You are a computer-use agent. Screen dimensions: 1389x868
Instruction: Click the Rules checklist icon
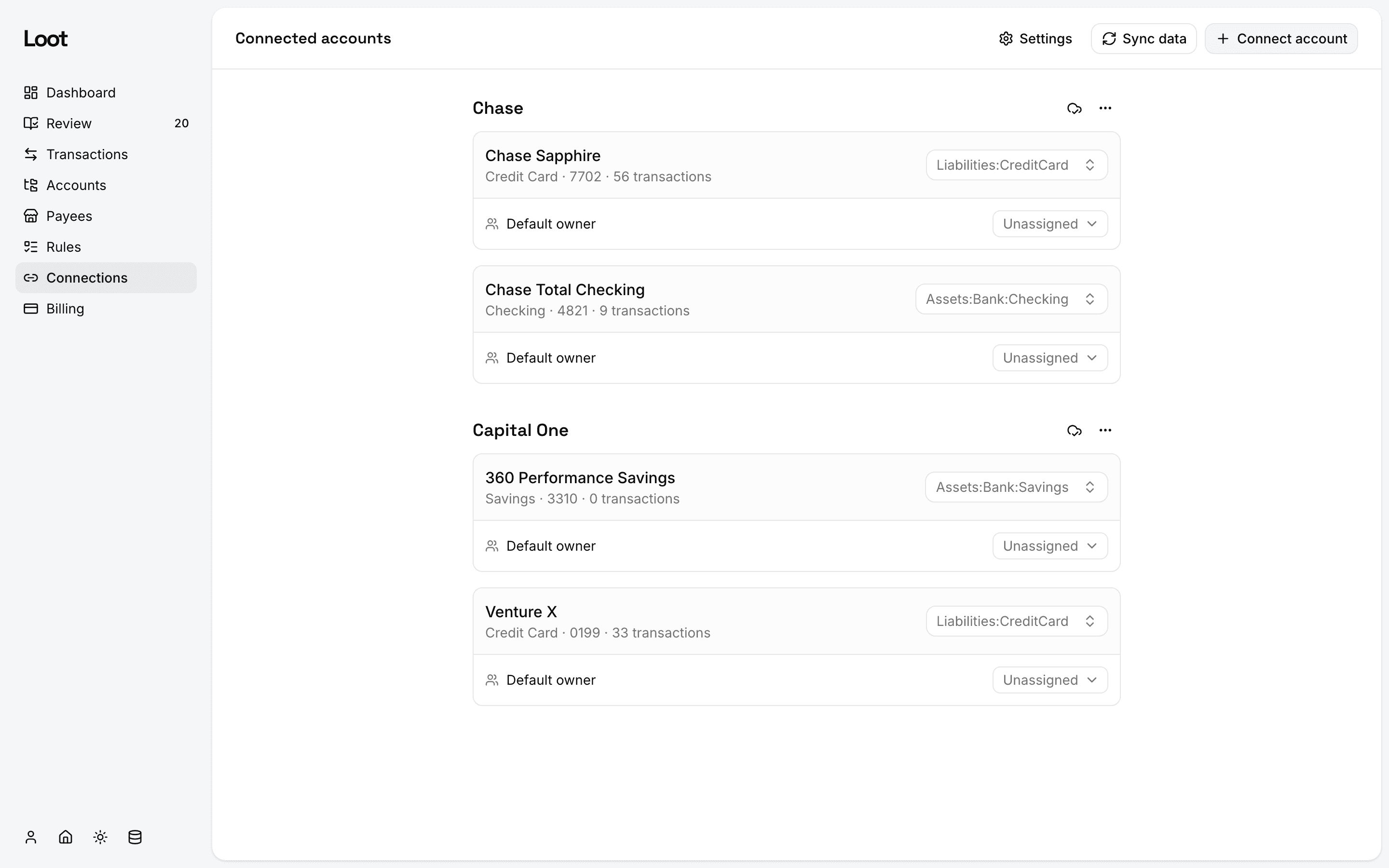point(31,247)
